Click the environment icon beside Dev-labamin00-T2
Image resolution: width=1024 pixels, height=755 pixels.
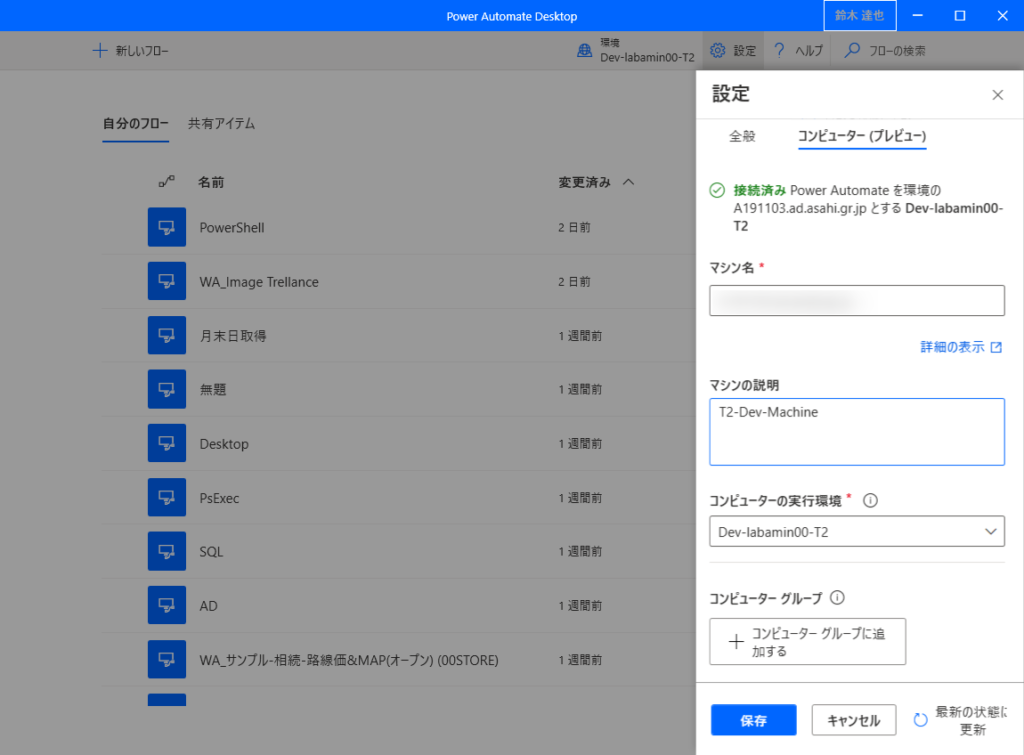pos(584,50)
